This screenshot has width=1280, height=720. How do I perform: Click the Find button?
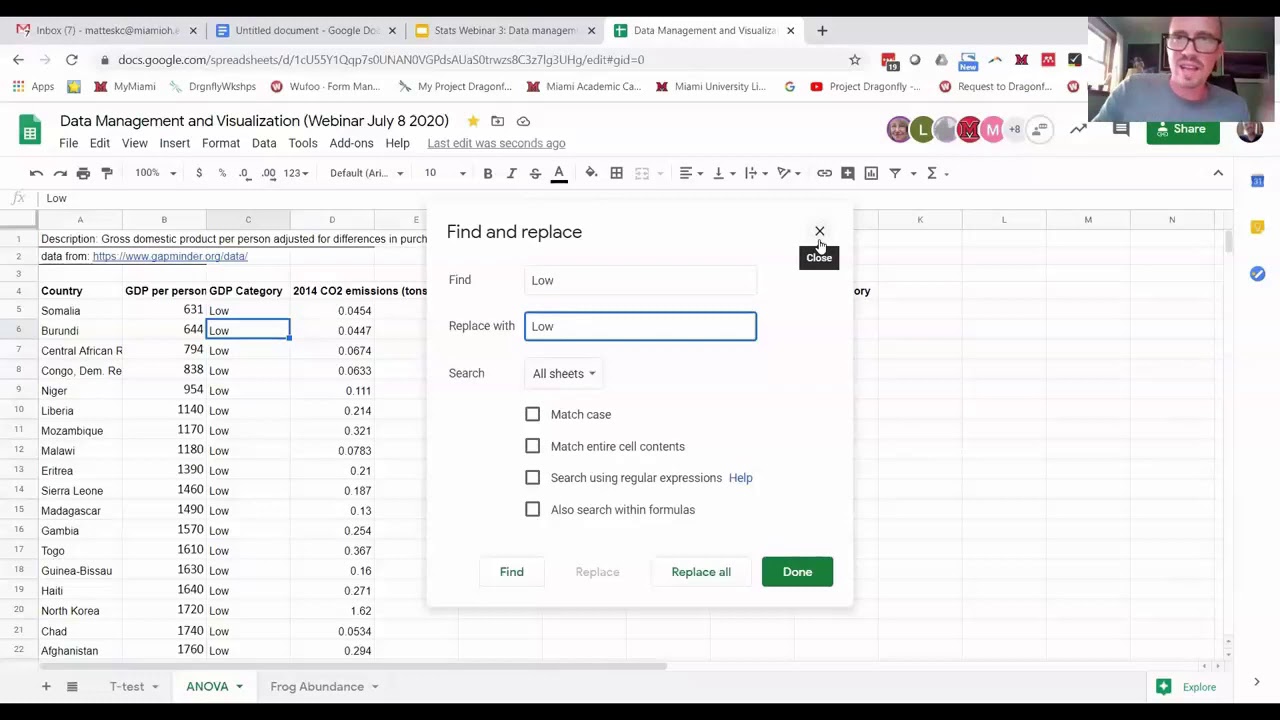click(511, 572)
